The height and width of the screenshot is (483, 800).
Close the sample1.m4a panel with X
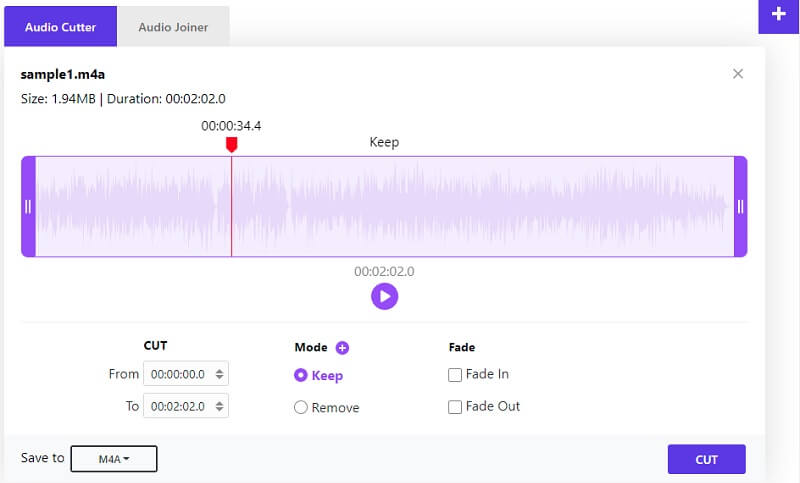738,74
